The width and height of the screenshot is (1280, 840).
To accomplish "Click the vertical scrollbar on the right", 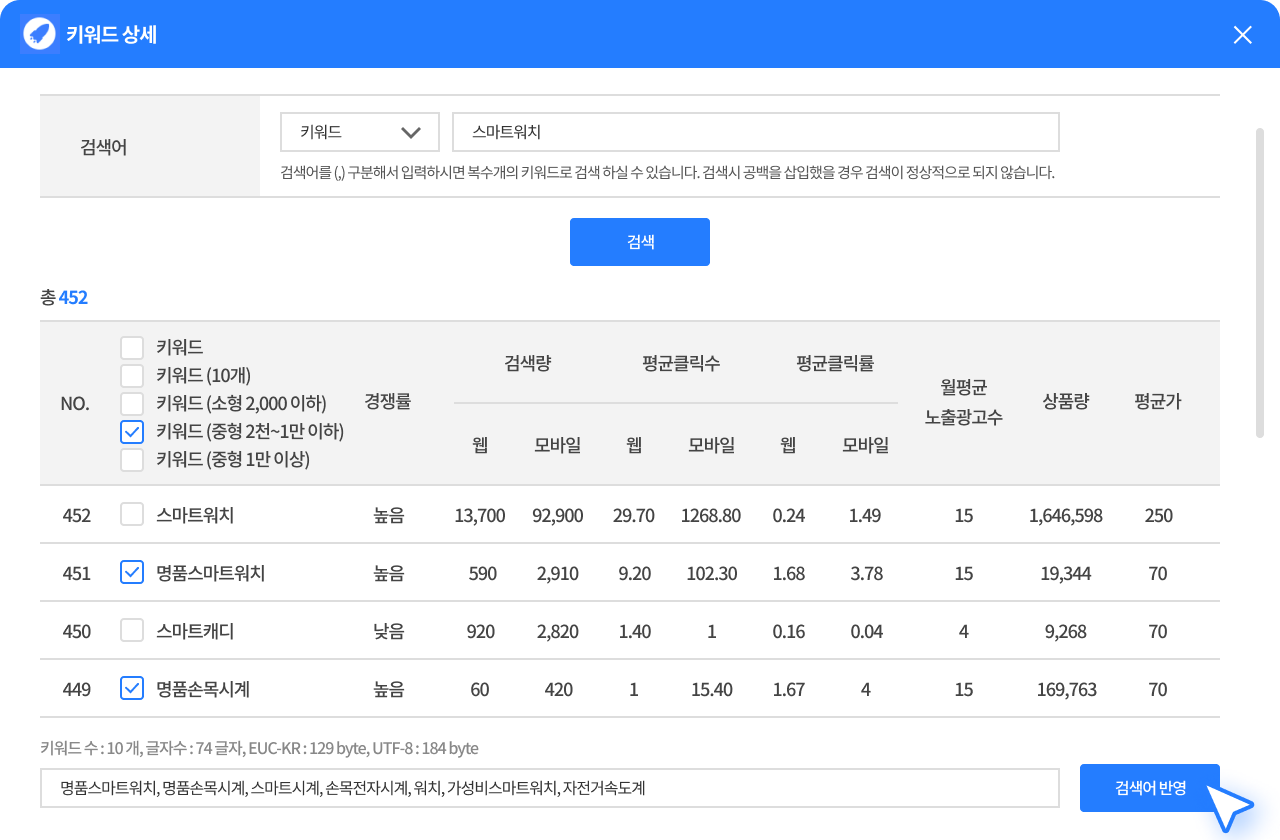I will coord(1260,282).
